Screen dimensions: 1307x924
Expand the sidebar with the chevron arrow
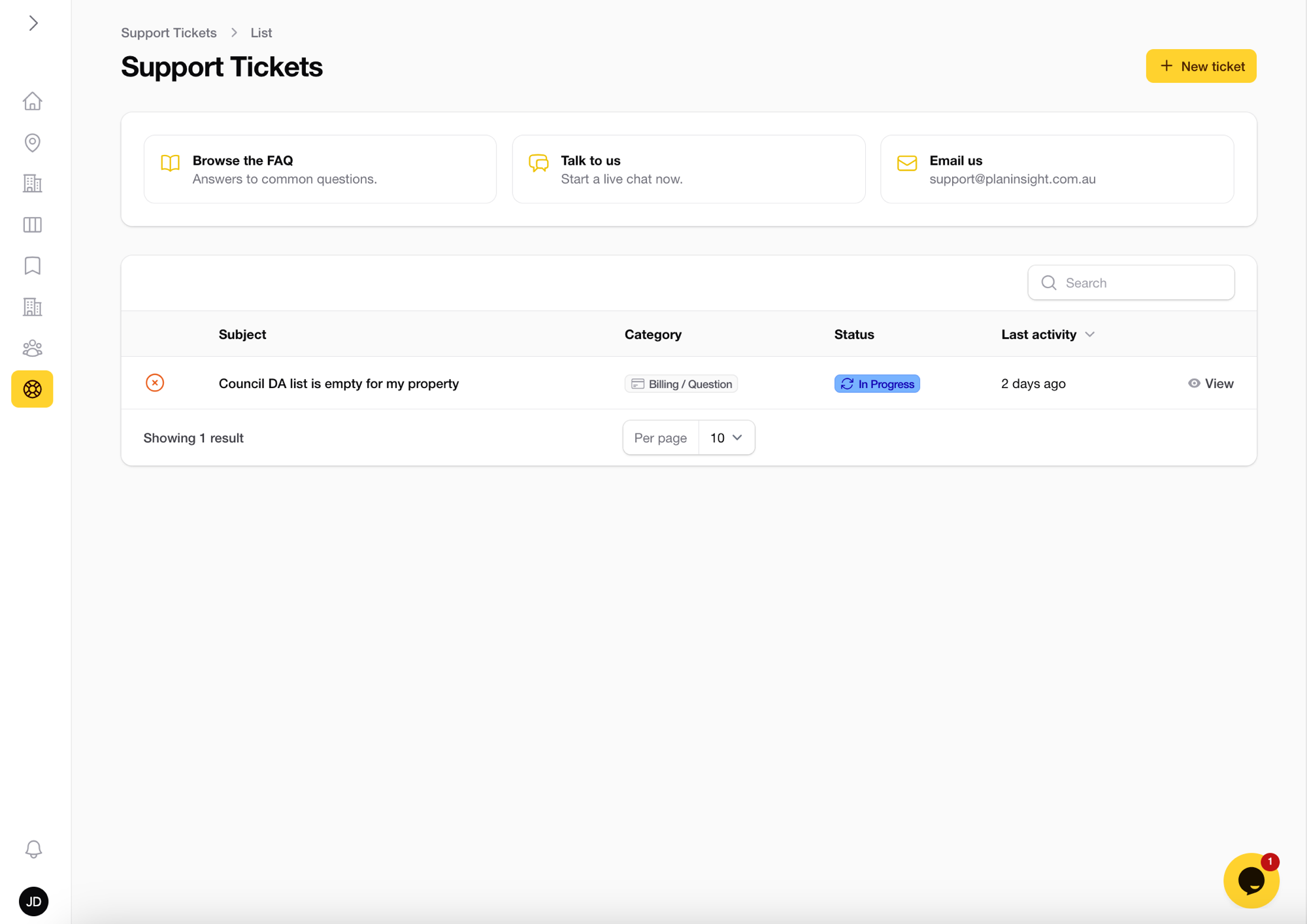[x=33, y=24]
